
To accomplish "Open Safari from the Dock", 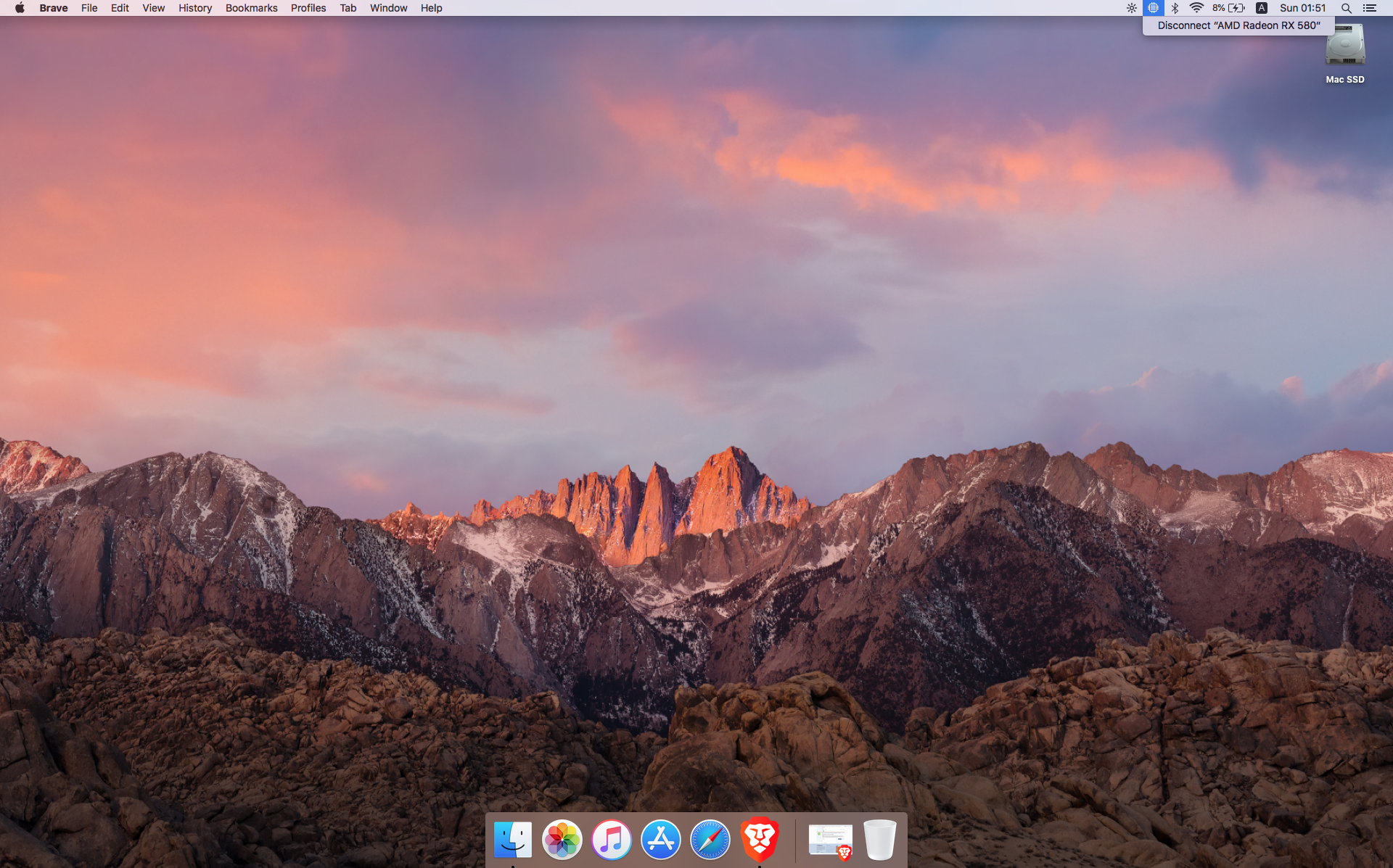I will 710,840.
